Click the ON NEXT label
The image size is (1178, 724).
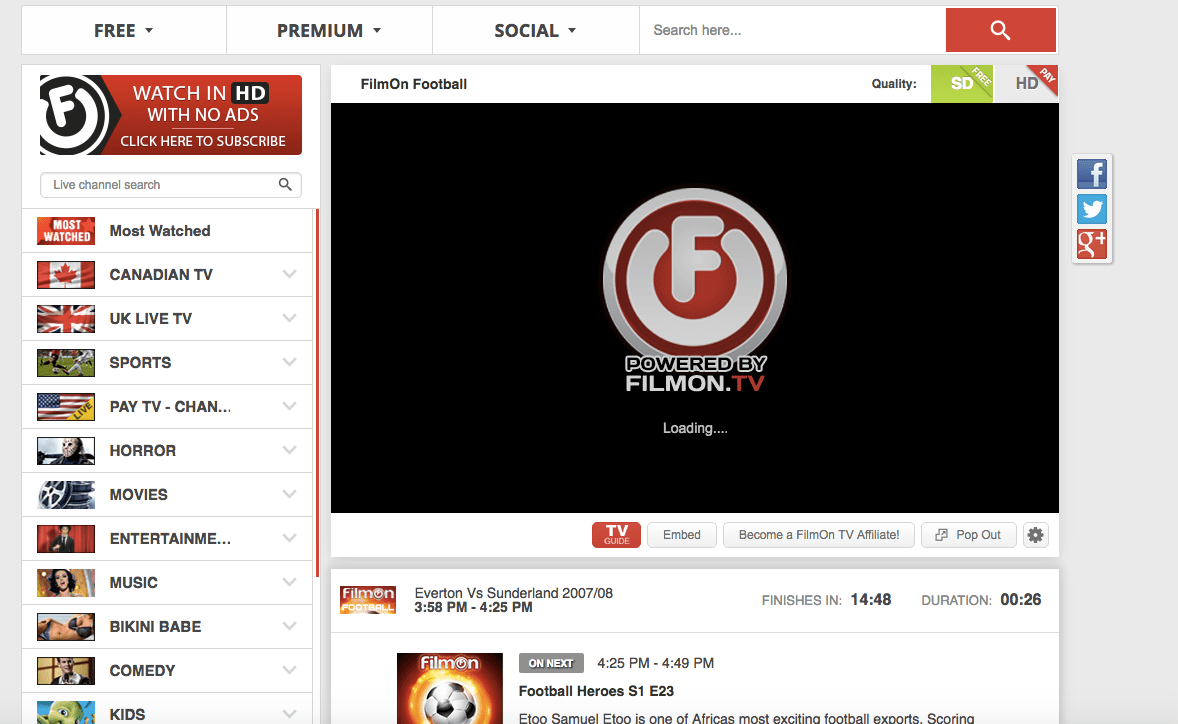tap(551, 663)
